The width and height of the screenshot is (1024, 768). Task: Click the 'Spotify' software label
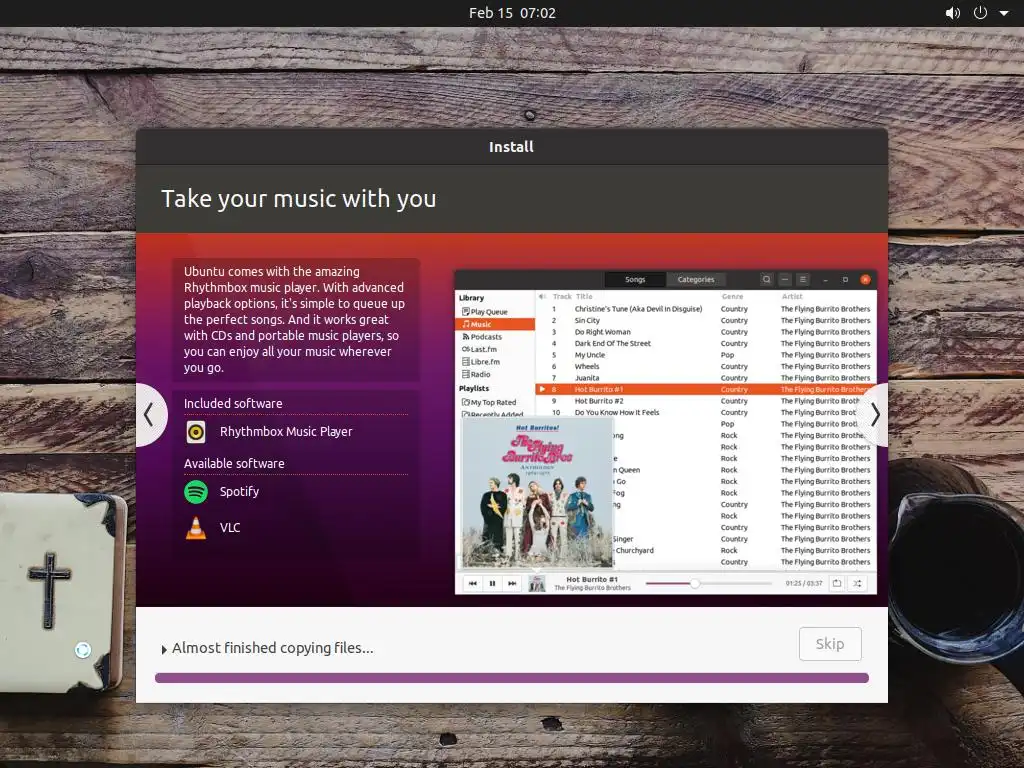point(239,492)
